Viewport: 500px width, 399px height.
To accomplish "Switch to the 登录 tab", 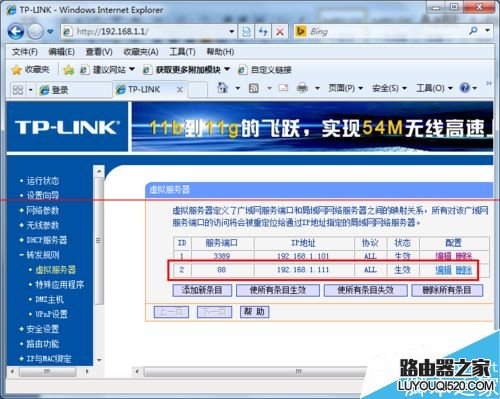I will pos(73,90).
